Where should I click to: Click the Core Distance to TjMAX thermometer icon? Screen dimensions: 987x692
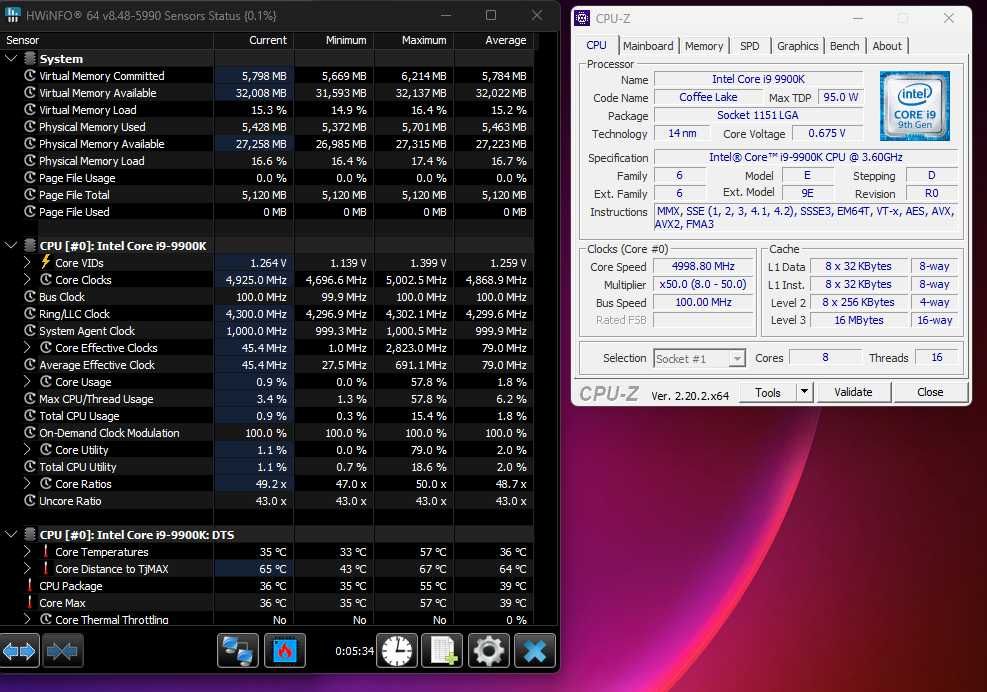pos(45,568)
